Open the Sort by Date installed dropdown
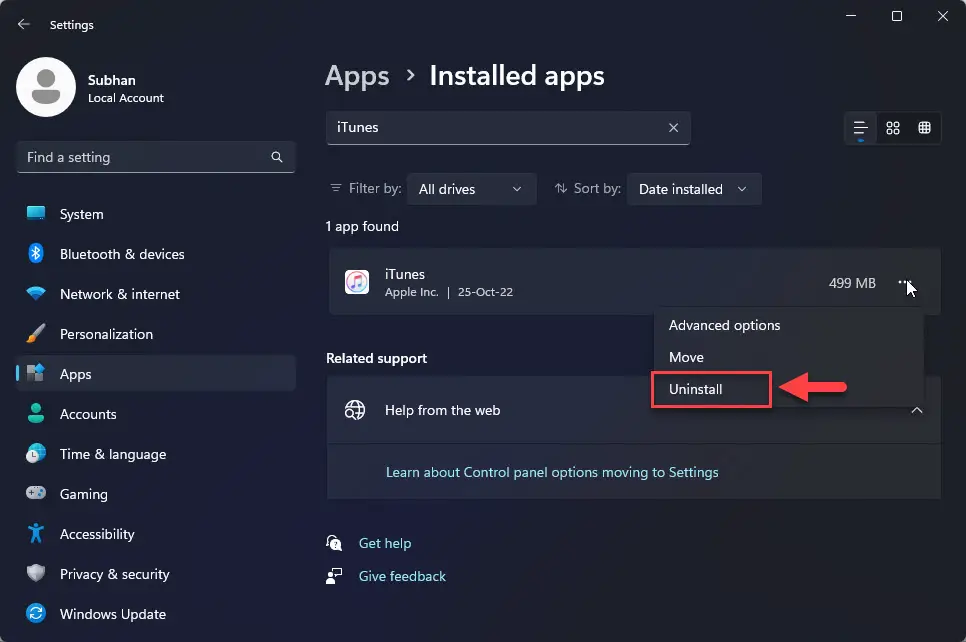Screen dimensions: 966x642 pos(693,189)
